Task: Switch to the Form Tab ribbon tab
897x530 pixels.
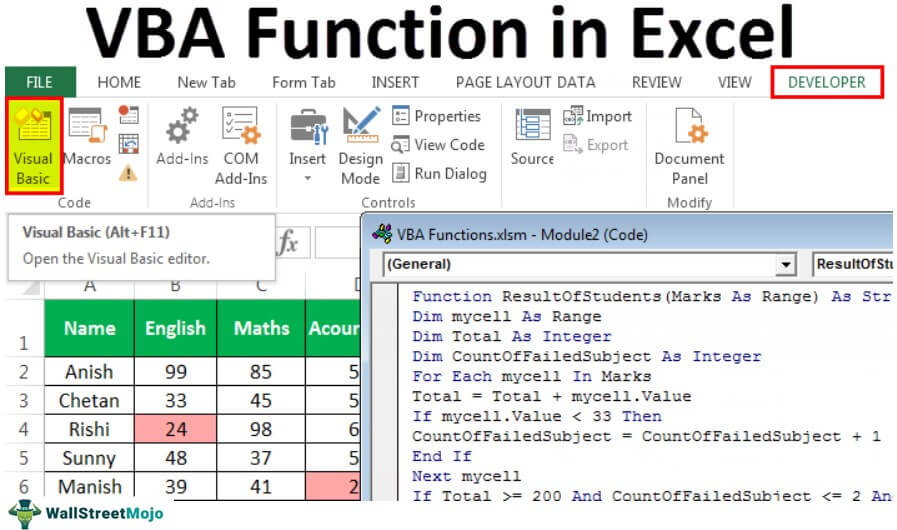Action: click(304, 82)
